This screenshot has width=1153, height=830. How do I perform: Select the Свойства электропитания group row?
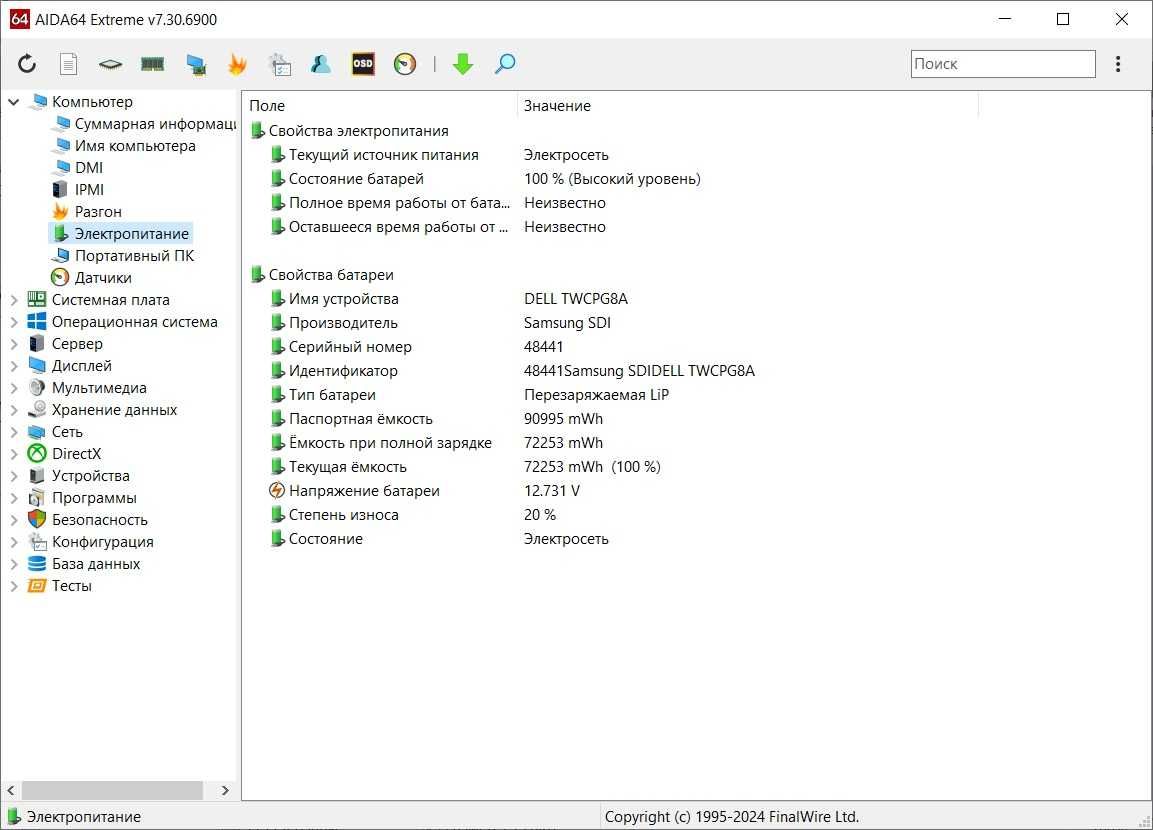349,131
